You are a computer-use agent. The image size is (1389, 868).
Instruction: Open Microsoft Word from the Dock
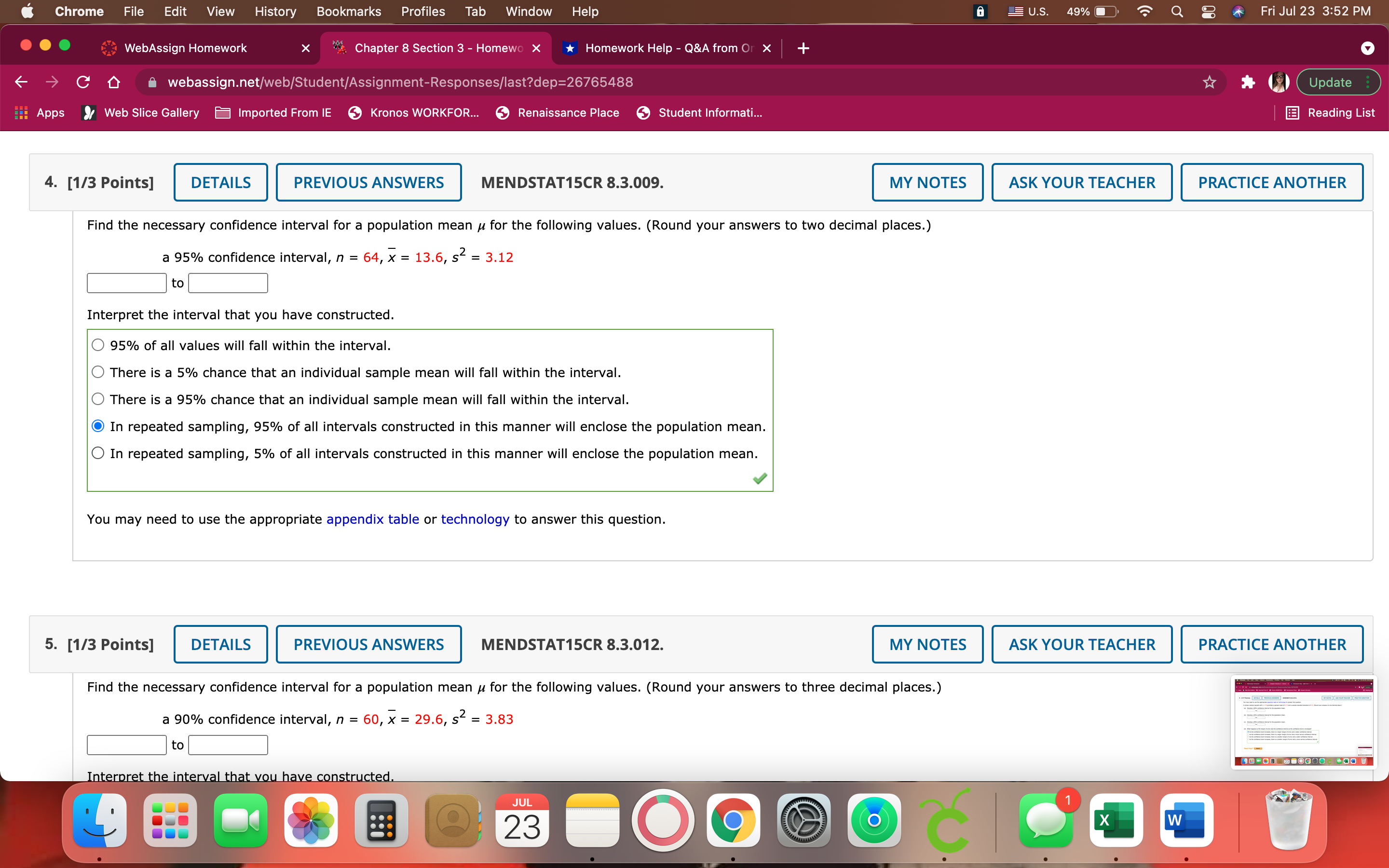1186,820
